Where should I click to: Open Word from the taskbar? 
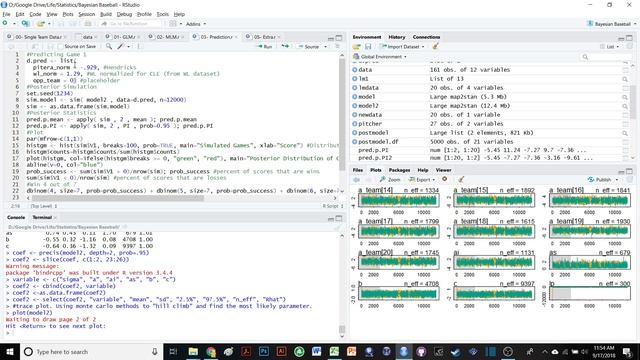[316, 351]
